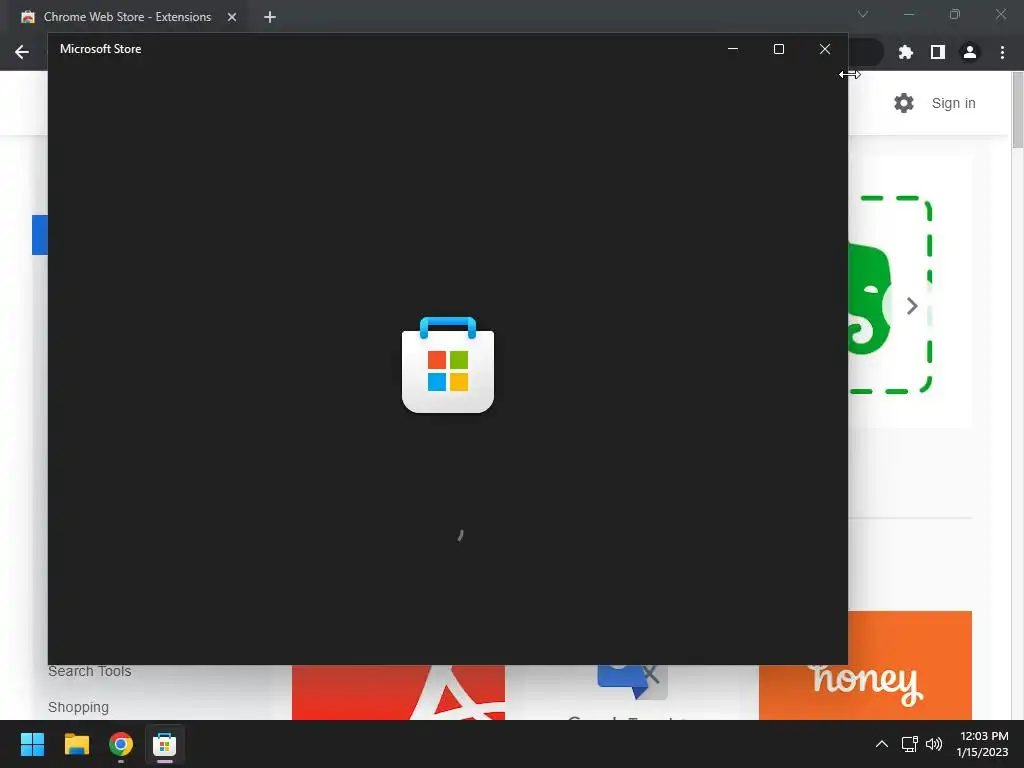Click the Microsoft Store bag logo
The image size is (1024, 768).
coord(447,364)
